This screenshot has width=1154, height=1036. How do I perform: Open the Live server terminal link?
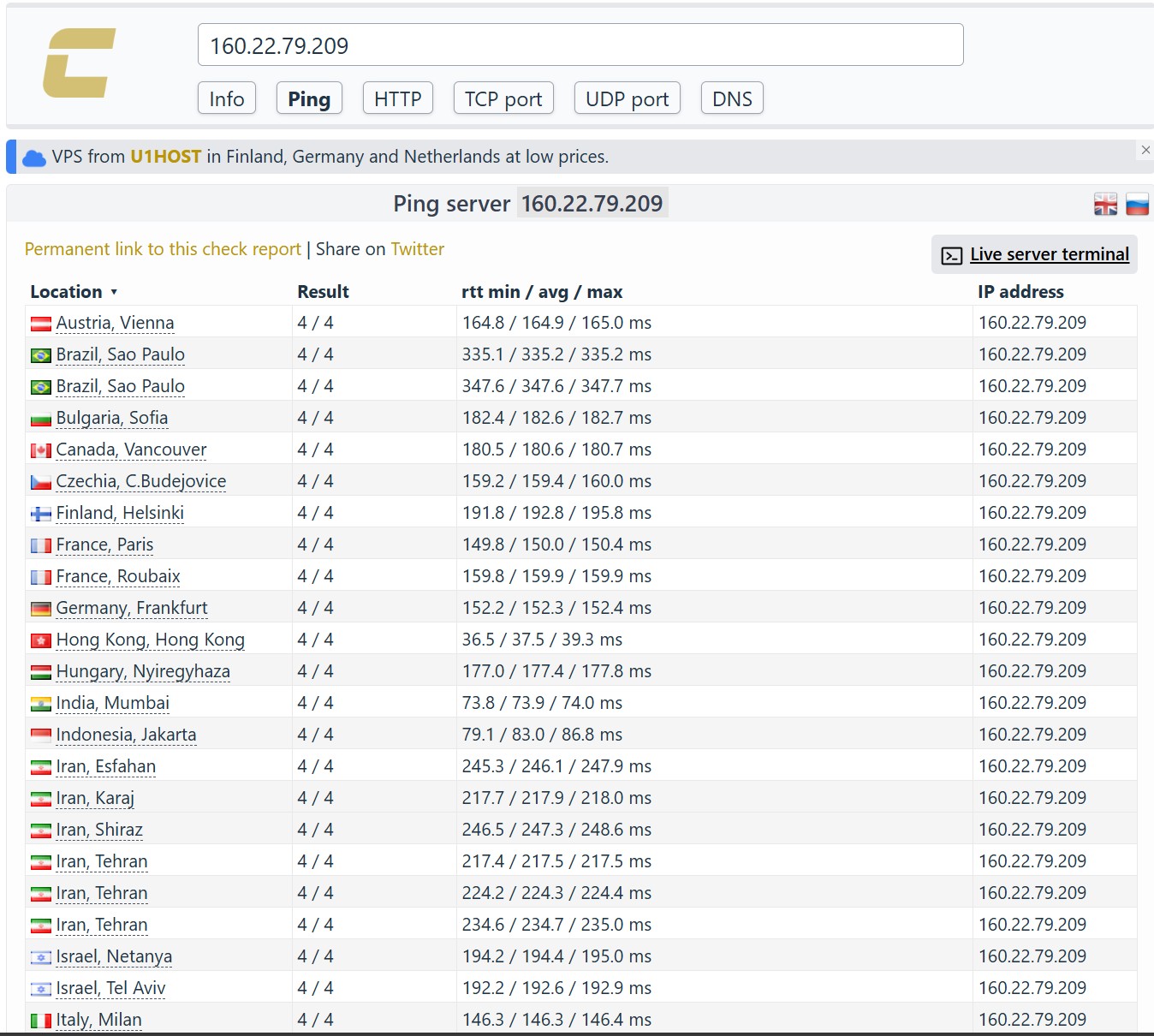[x=1050, y=254]
